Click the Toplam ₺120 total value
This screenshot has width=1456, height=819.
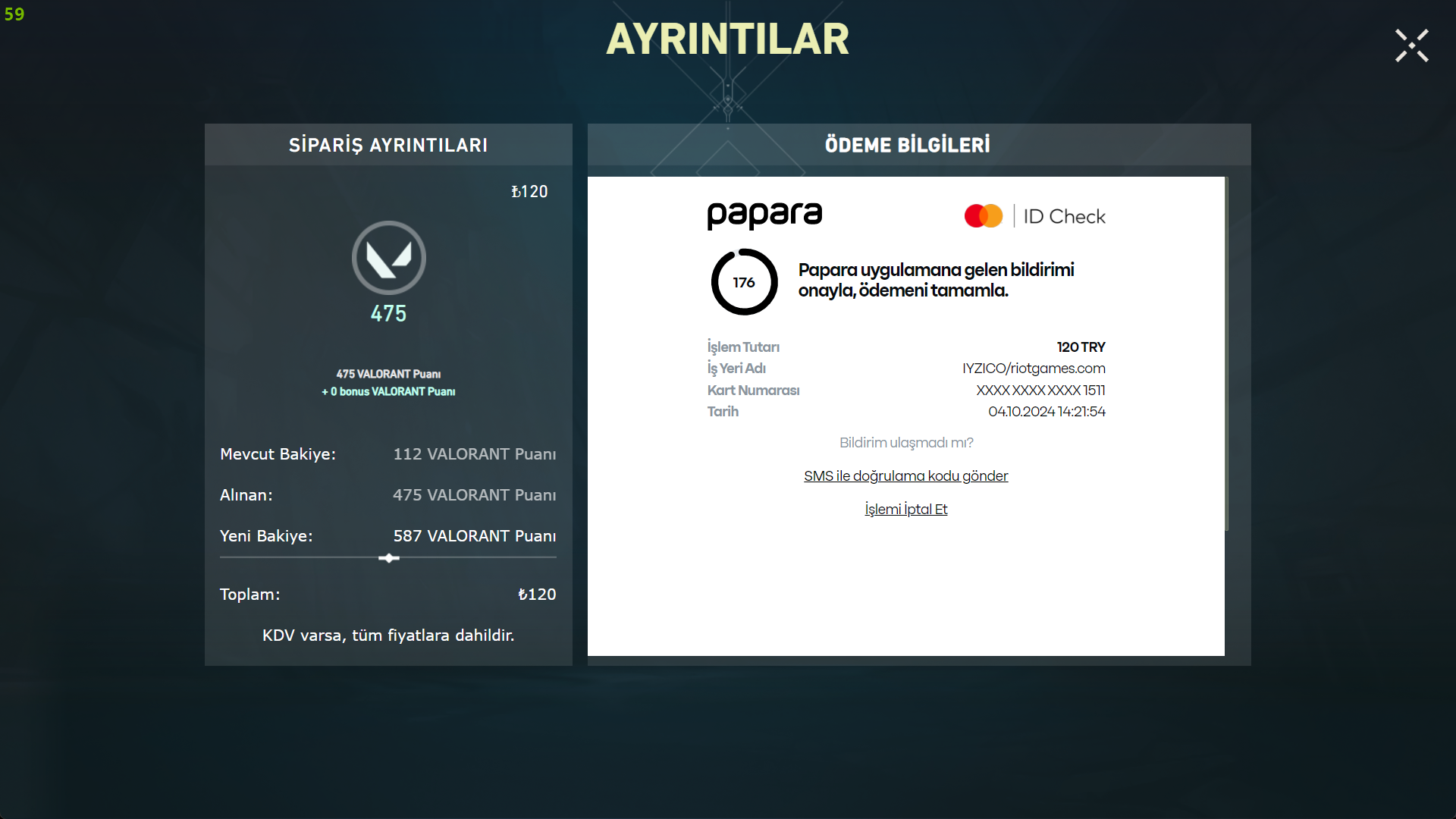[x=537, y=595]
